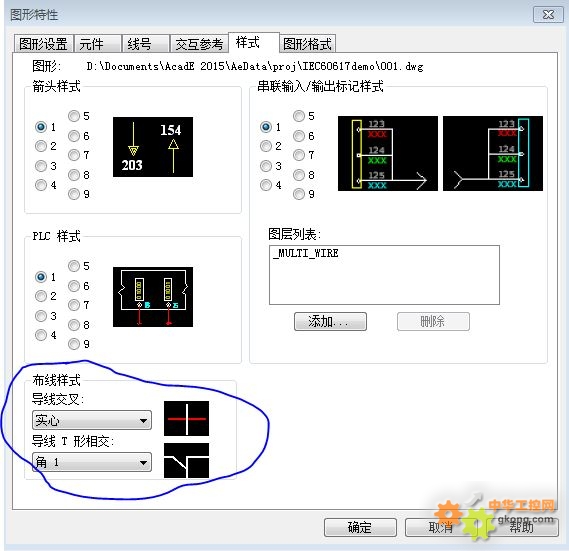
Task: Open the 元件 tab
Action: click(x=97, y=44)
